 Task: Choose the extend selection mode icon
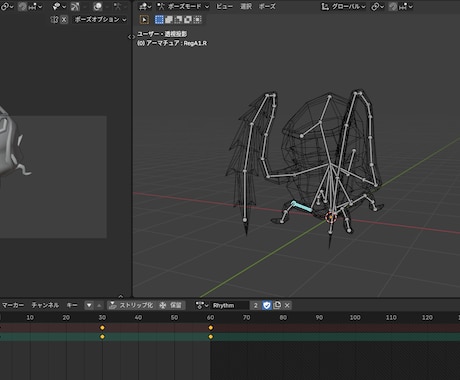tap(169, 20)
